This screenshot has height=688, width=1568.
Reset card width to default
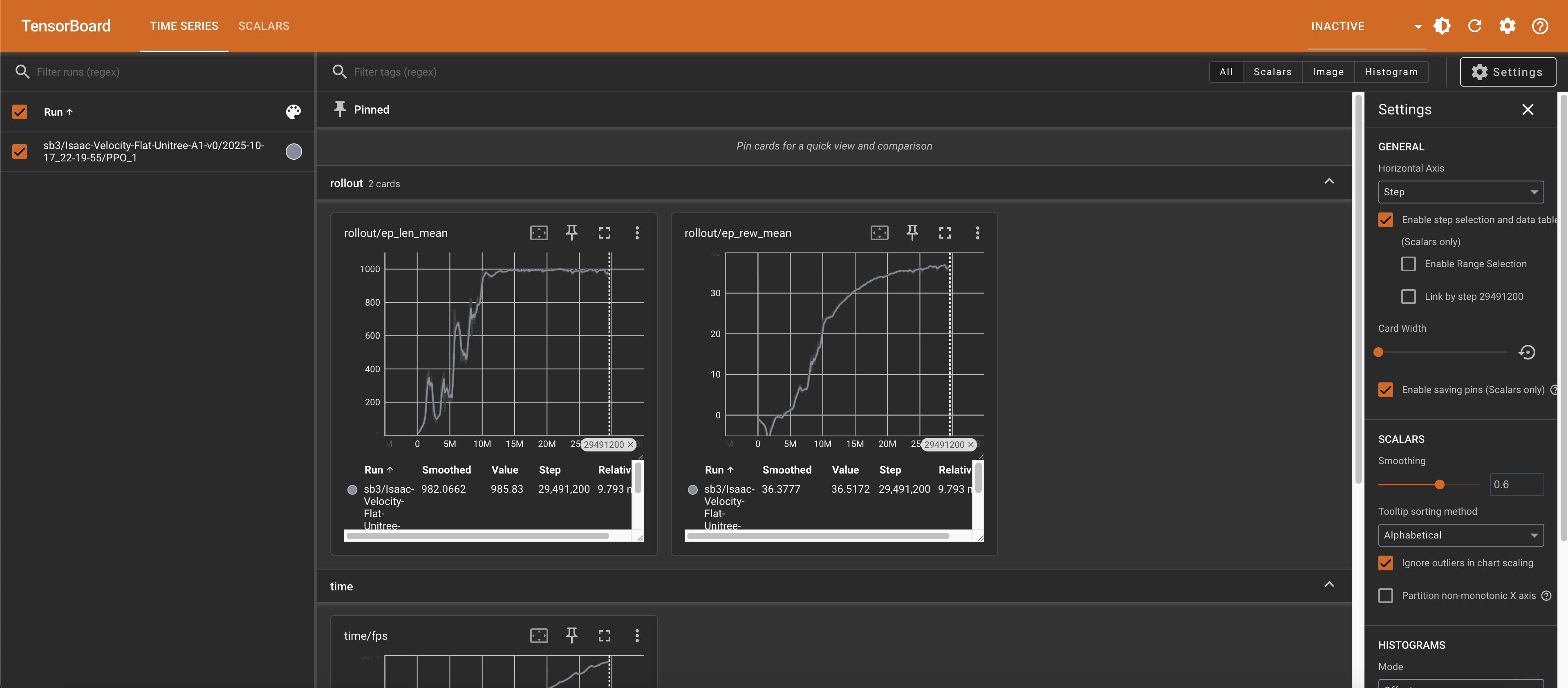[x=1527, y=352]
